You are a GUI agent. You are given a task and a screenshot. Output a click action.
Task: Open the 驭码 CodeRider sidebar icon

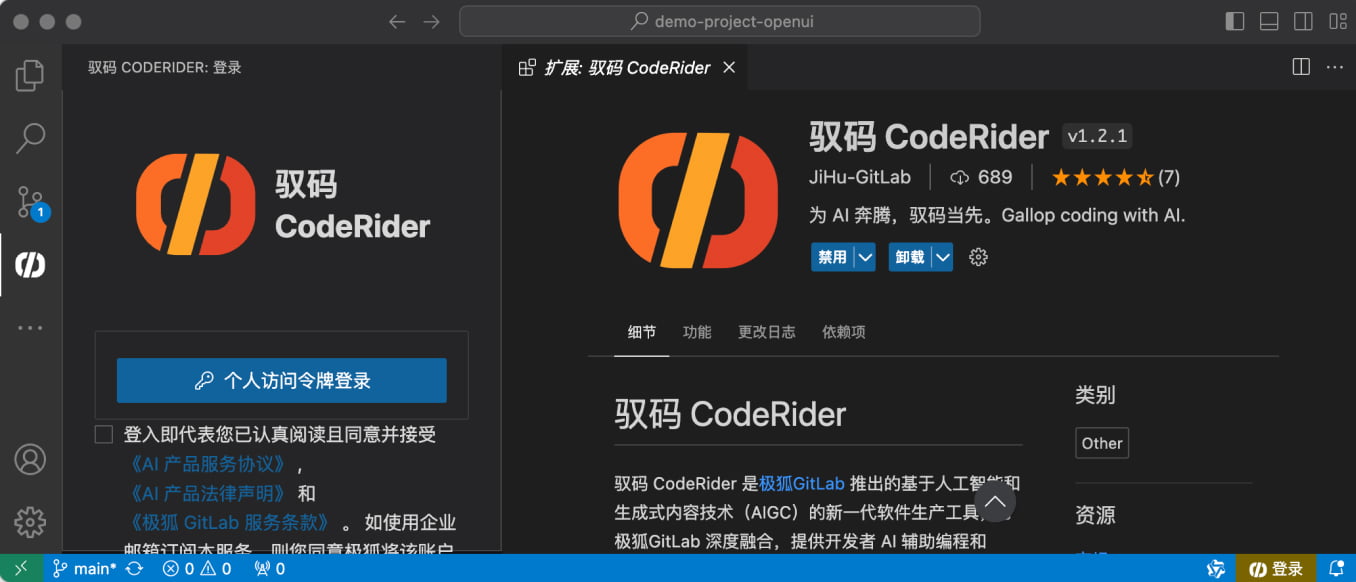point(30,265)
